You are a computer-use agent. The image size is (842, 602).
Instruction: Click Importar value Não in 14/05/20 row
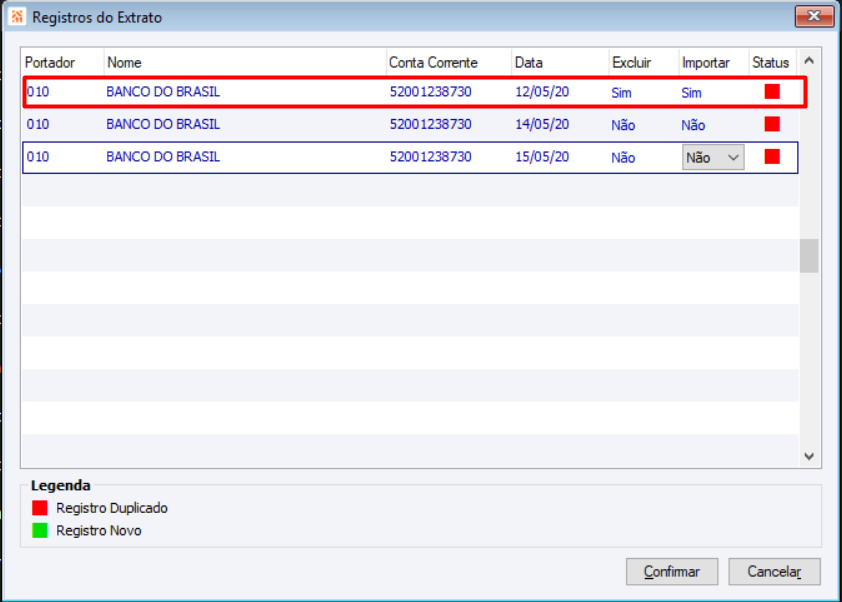click(x=693, y=125)
